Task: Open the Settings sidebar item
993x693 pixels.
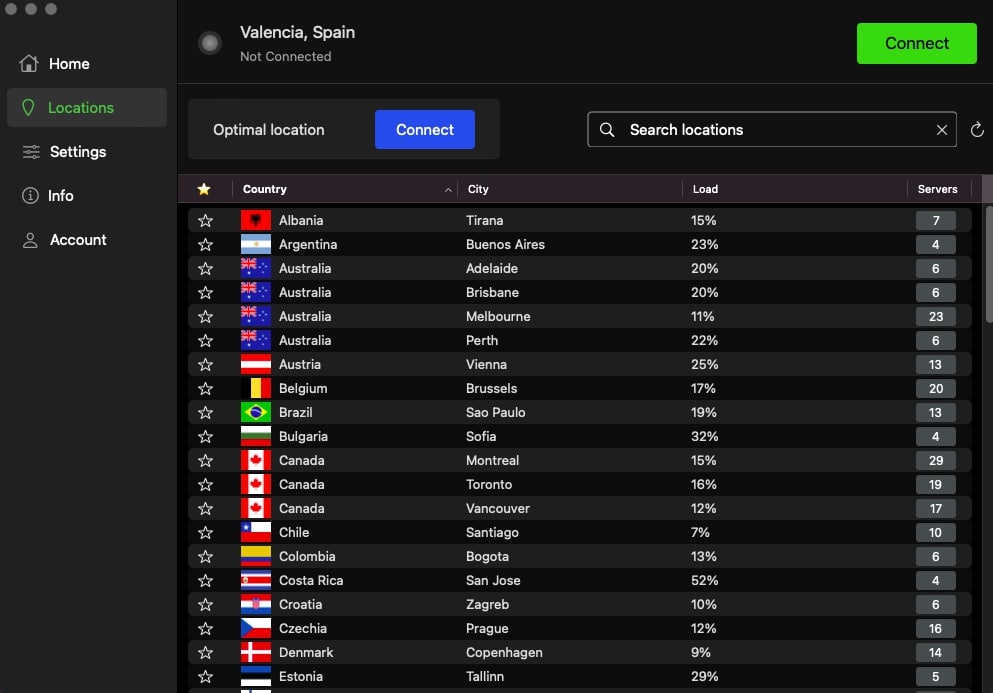Action: point(77,152)
